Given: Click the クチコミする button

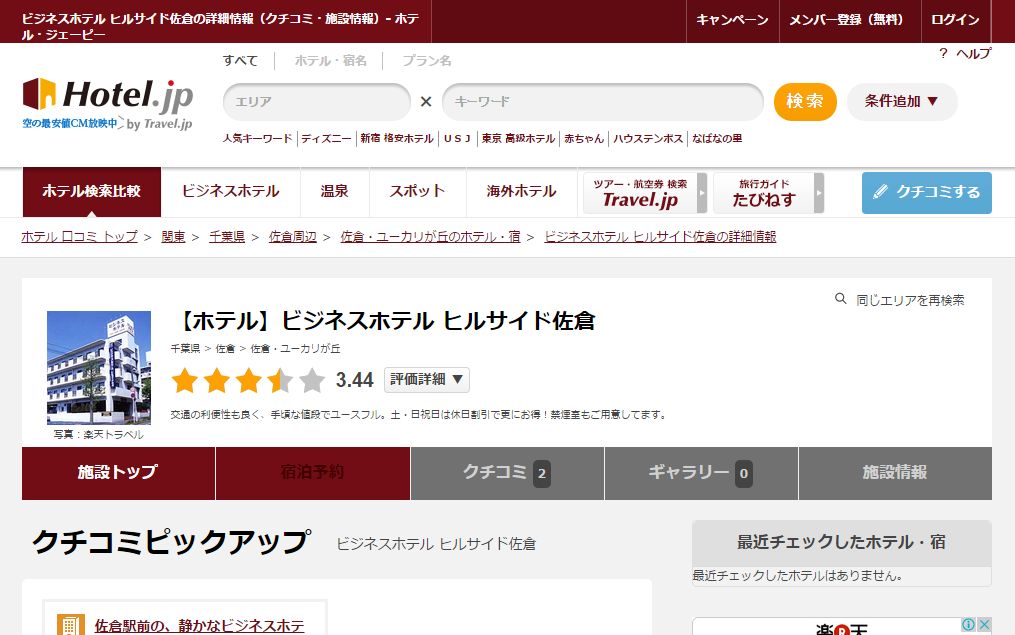Looking at the screenshot, I should coord(926,193).
